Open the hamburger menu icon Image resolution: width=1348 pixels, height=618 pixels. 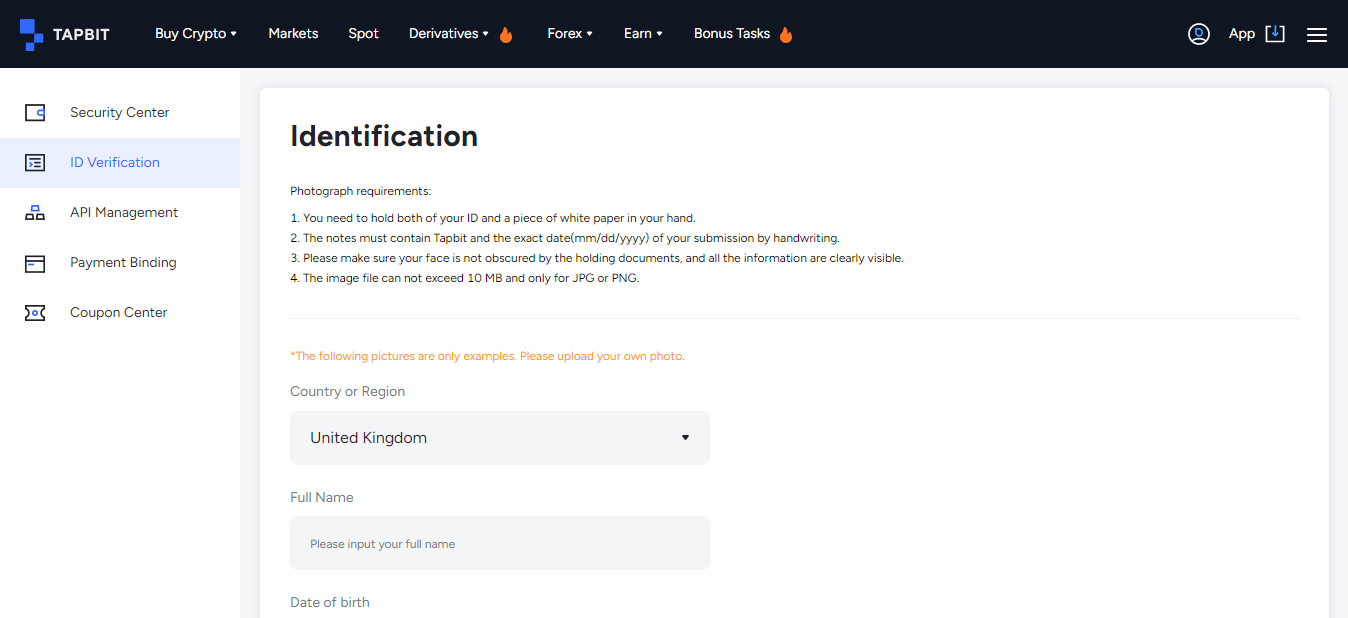(1317, 34)
